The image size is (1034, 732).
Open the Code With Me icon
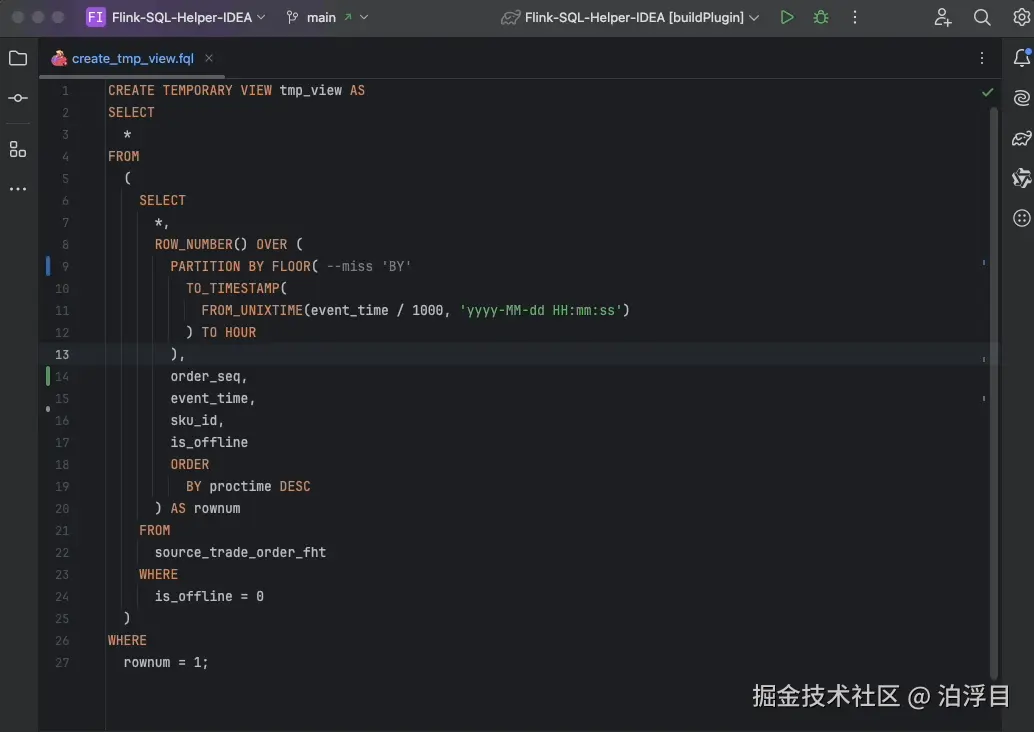(943, 17)
